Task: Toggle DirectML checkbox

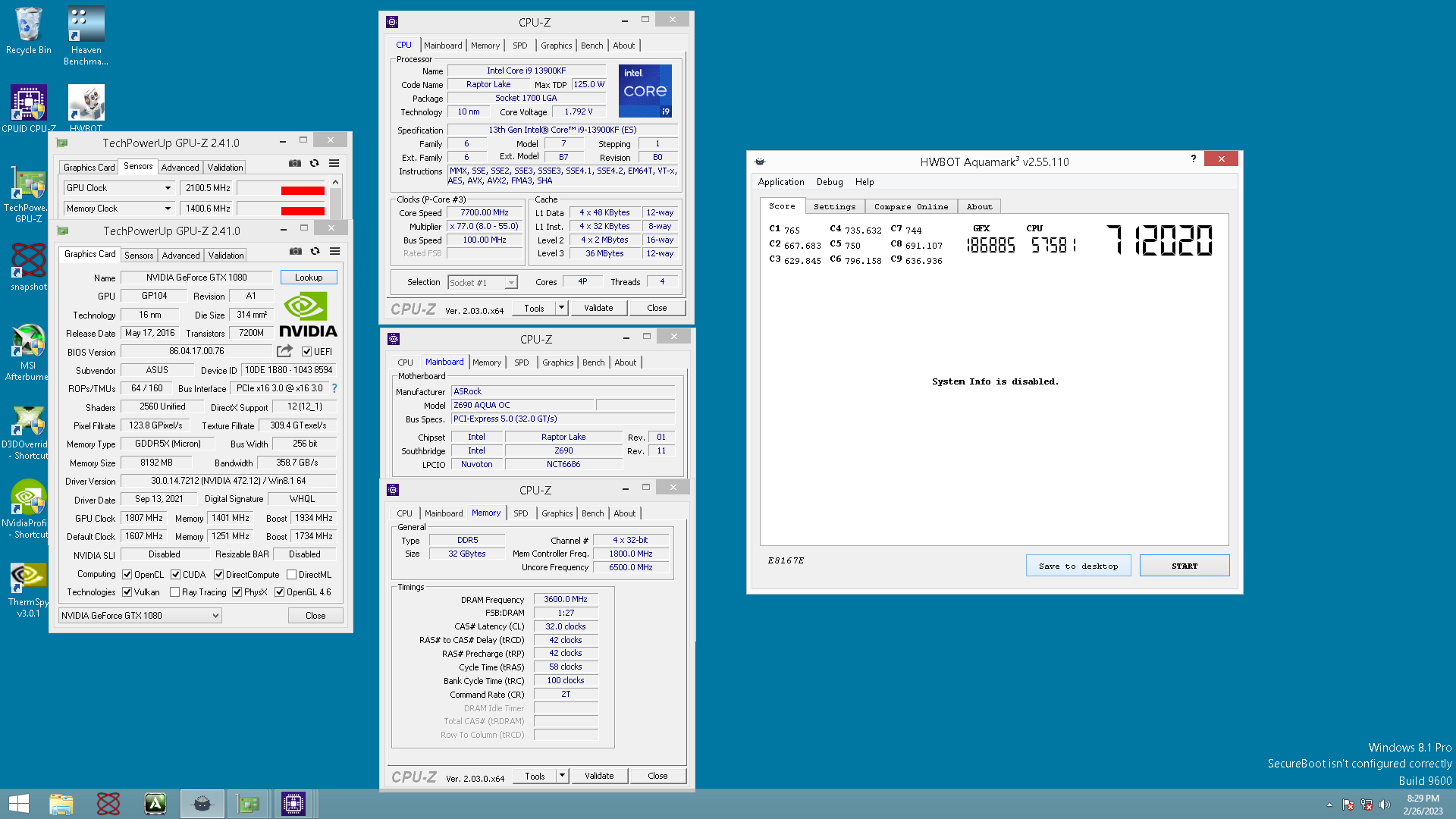Action: pyautogui.click(x=292, y=575)
